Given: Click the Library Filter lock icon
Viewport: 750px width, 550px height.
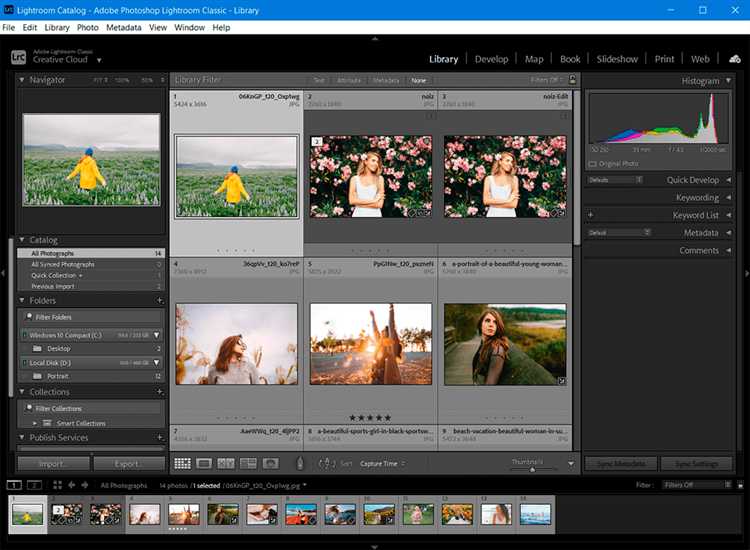Looking at the screenshot, I should [x=572, y=79].
